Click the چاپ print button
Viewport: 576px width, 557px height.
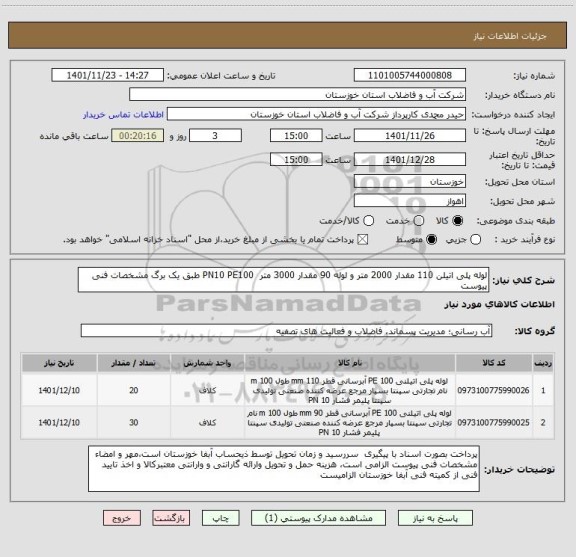[x=220, y=518]
